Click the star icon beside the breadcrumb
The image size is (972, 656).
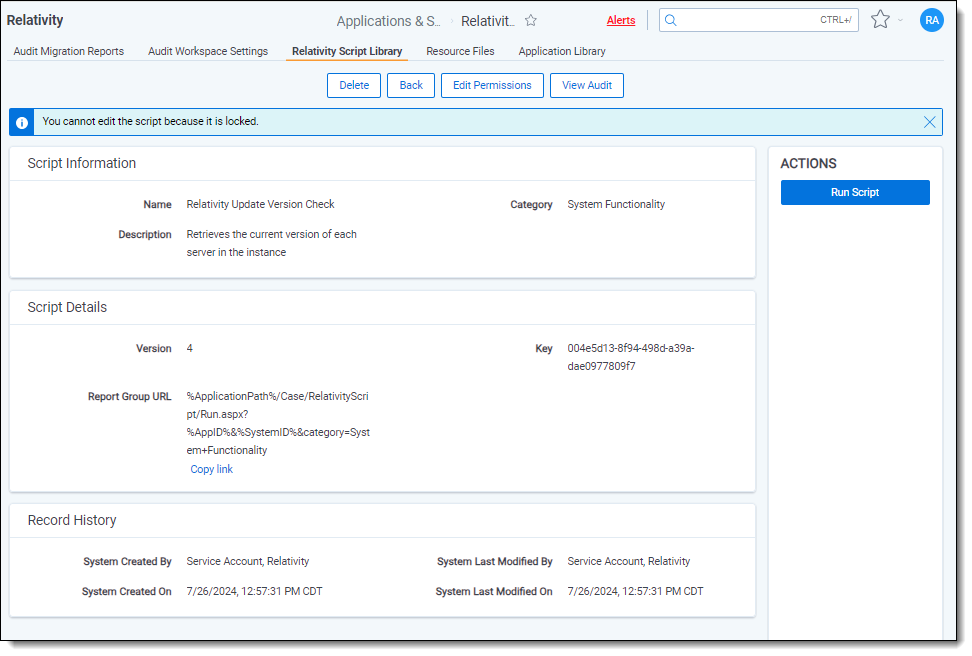(531, 21)
